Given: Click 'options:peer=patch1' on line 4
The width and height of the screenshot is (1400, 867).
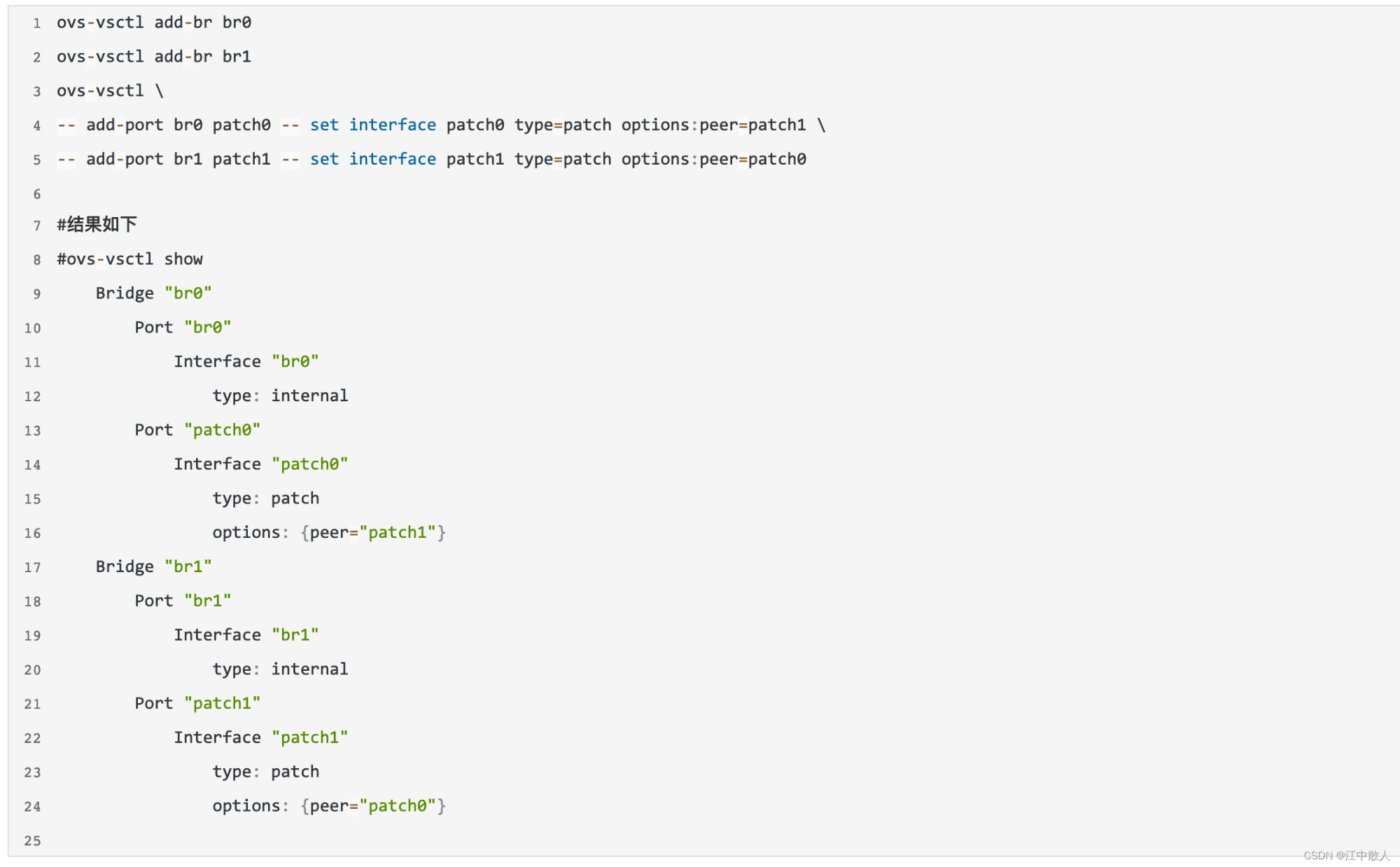Looking at the screenshot, I should (x=714, y=125).
